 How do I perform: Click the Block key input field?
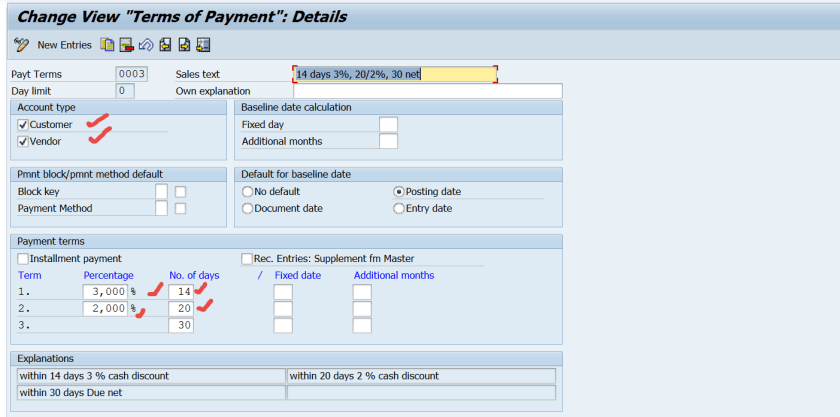[161, 192]
